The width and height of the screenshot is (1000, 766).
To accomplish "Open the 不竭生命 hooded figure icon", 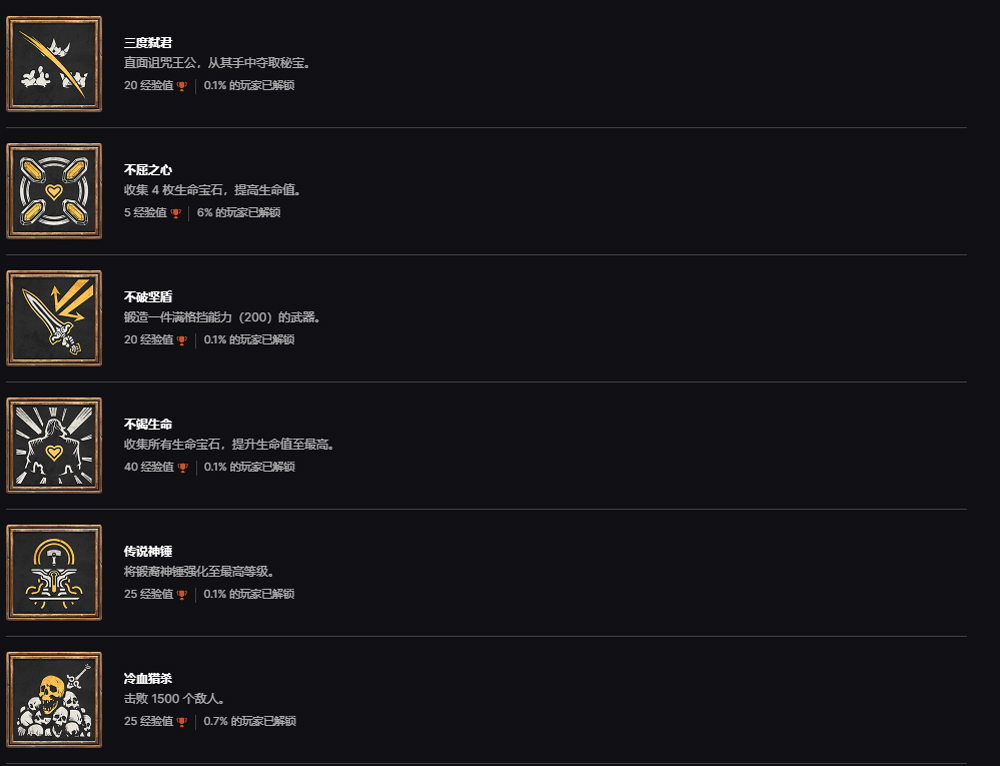I will (54, 445).
